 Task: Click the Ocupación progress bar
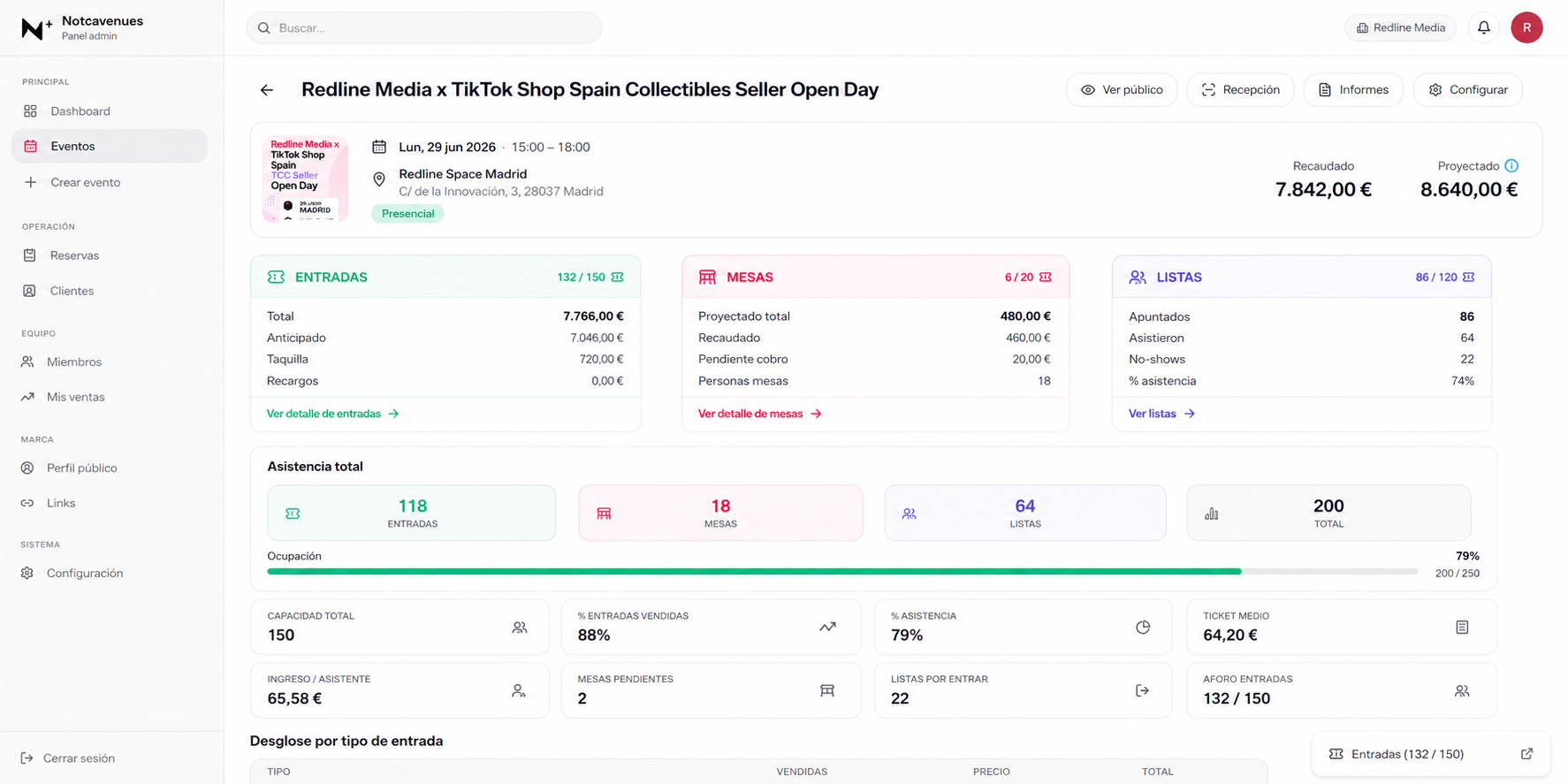coord(842,572)
